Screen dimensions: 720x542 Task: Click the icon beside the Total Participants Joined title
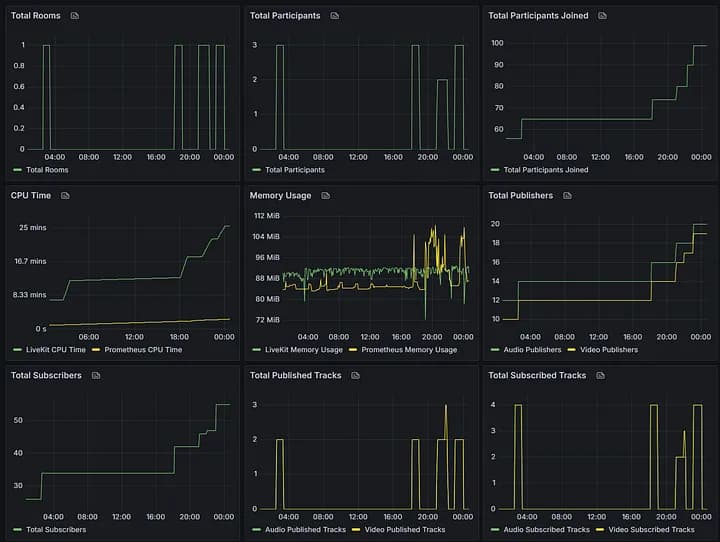point(599,16)
